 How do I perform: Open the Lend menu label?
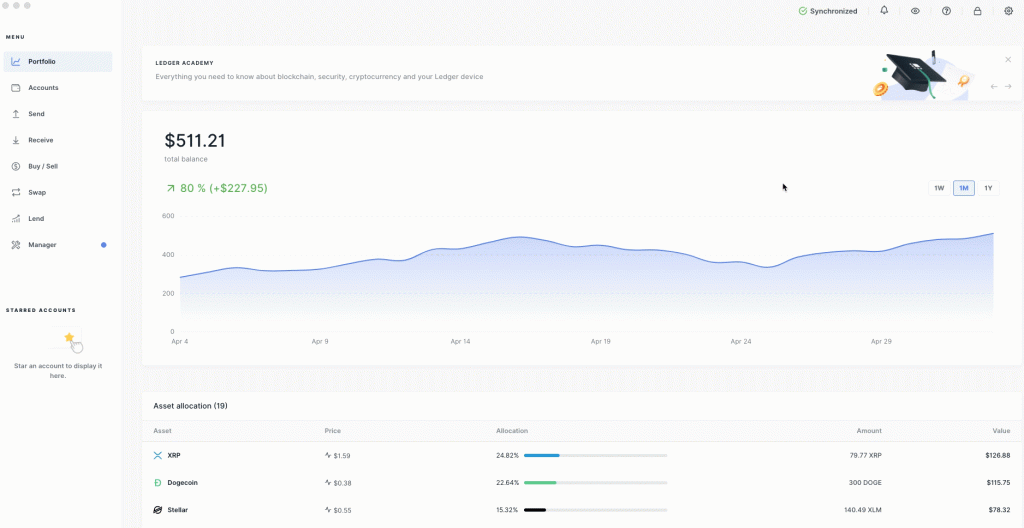pyautogui.click(x=36, y=218)
